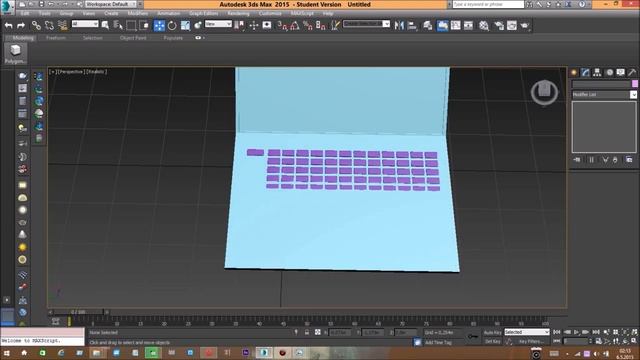Click the Play Animation button
The height and width of the screenshot is (360, 640).
(x=576, y=333)
